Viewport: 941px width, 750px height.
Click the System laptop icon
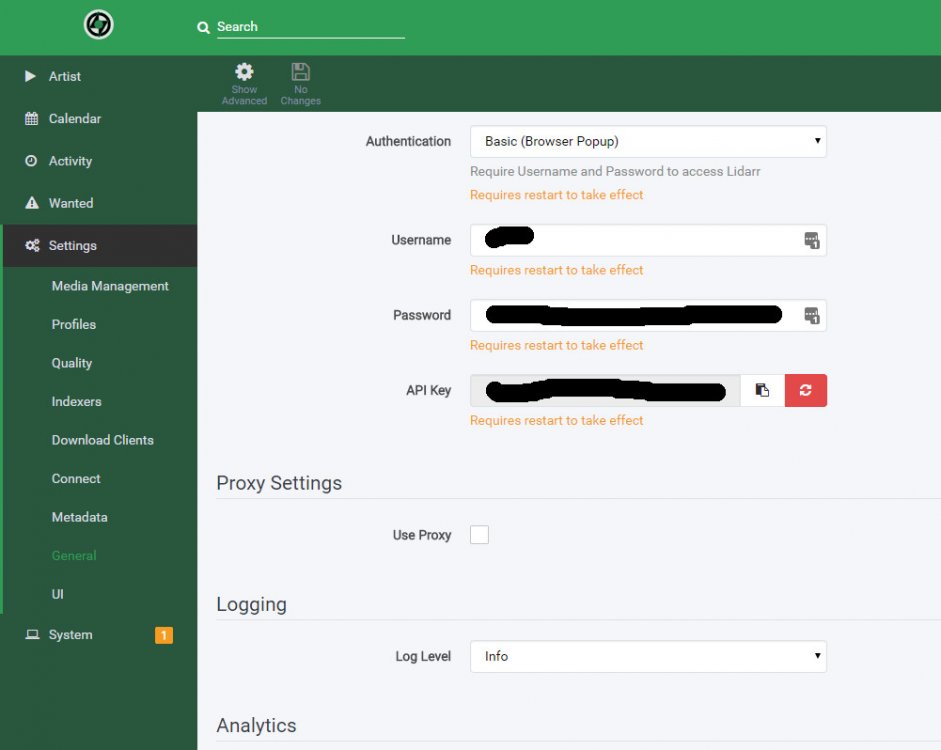click(32, 635)
